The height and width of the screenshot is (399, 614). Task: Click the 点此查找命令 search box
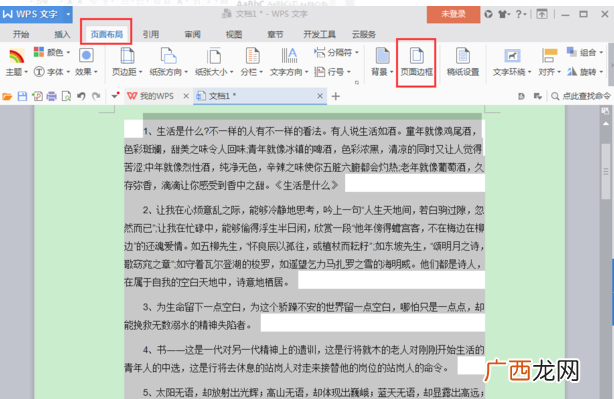click(x=581, y=96)
